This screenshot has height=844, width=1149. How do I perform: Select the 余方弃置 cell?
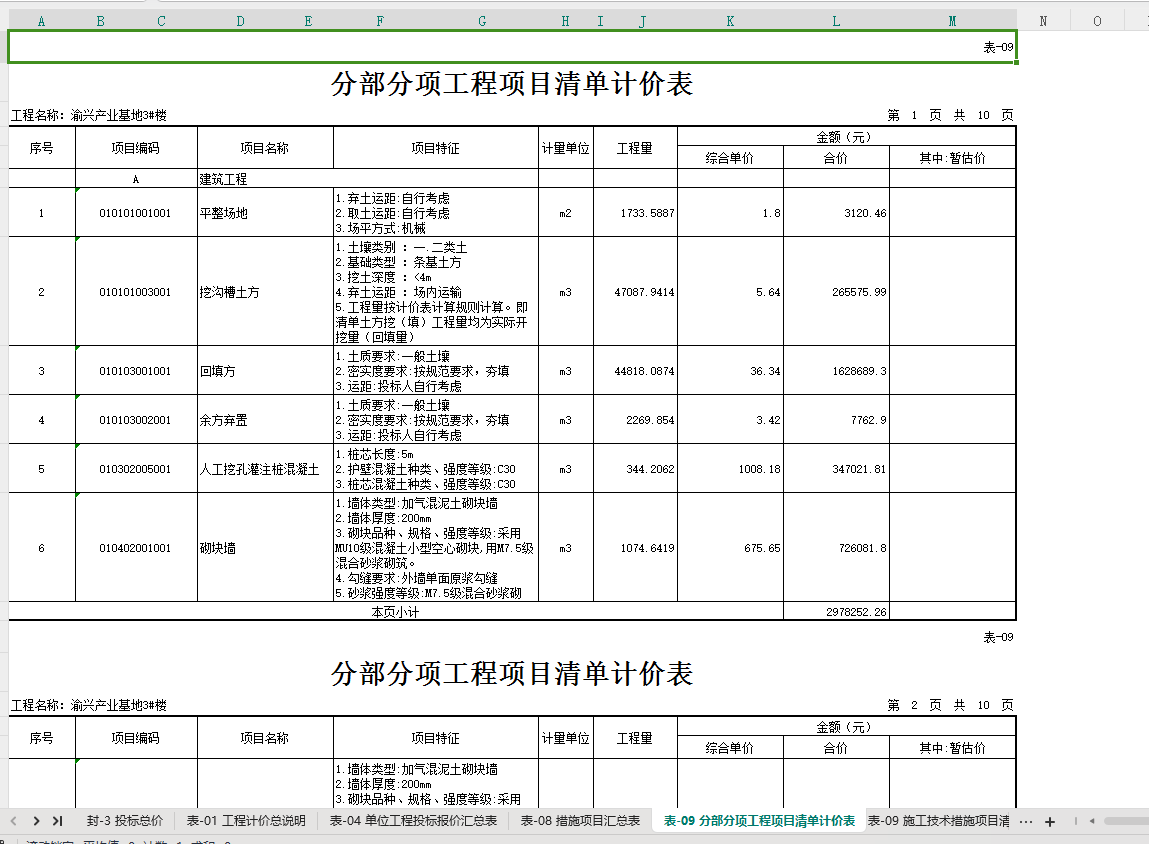tap(265, 421)
